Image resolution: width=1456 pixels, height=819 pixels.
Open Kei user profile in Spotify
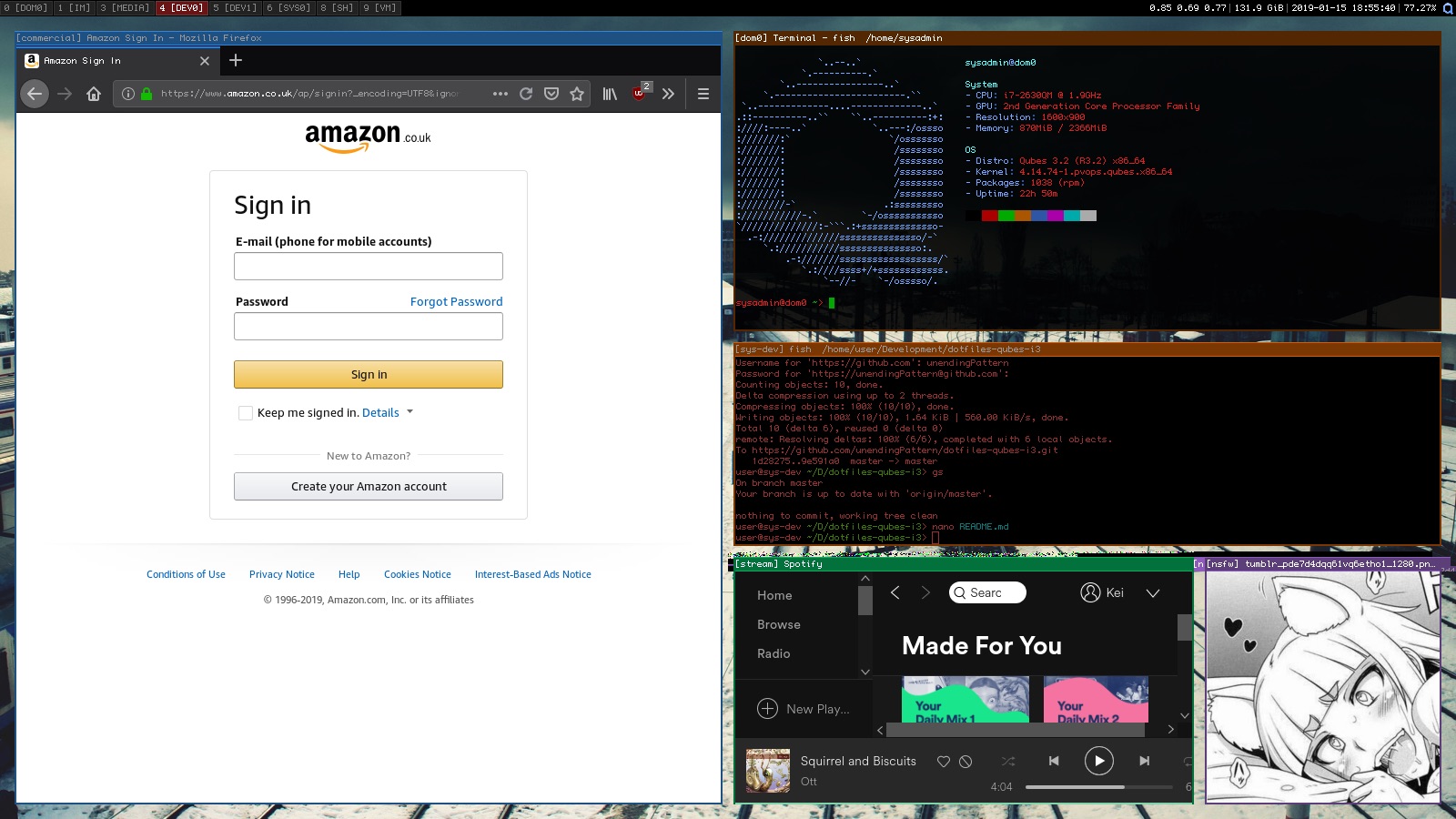pos(1102,592)
